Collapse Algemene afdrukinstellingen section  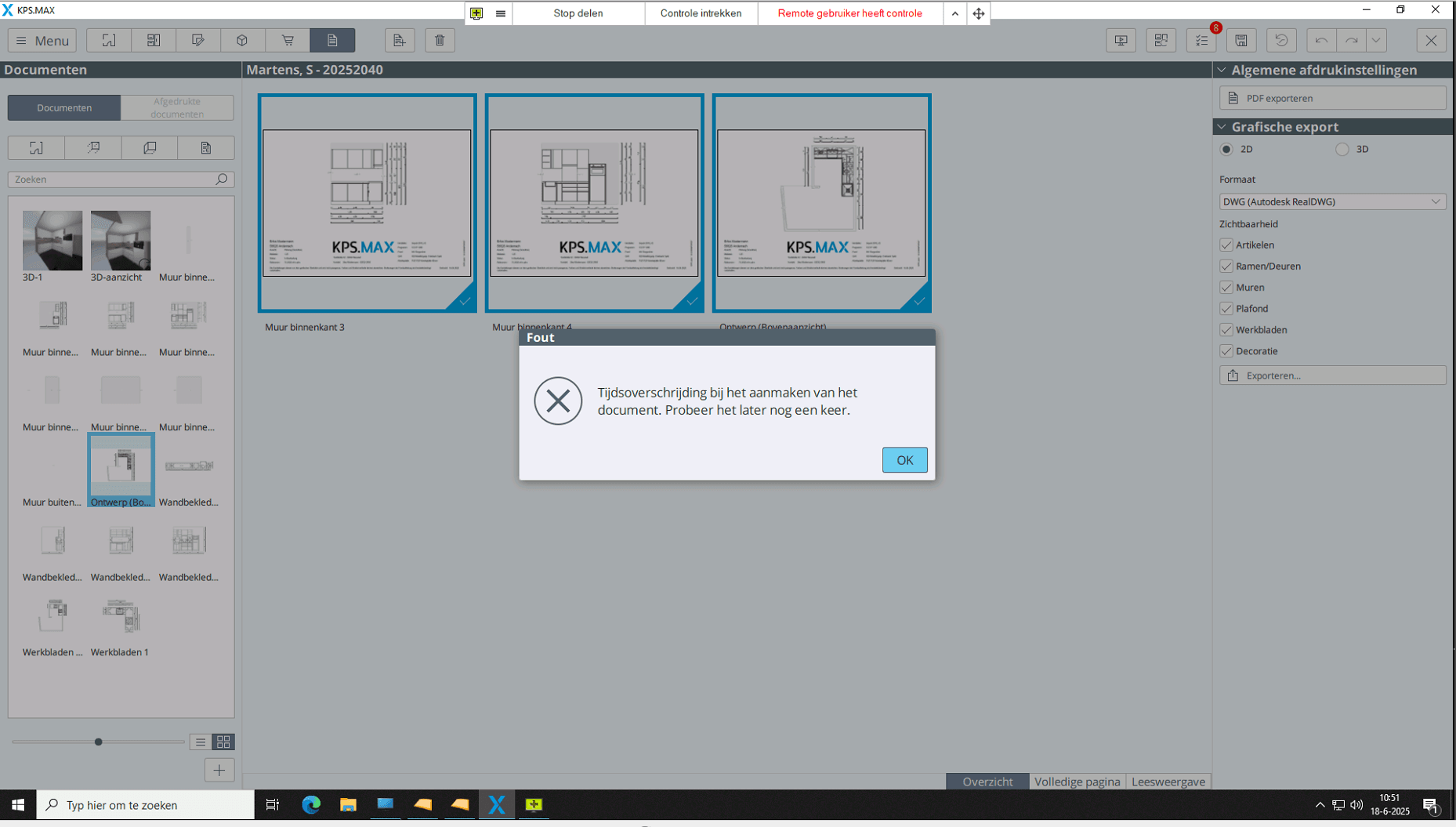coord(1222,71)
